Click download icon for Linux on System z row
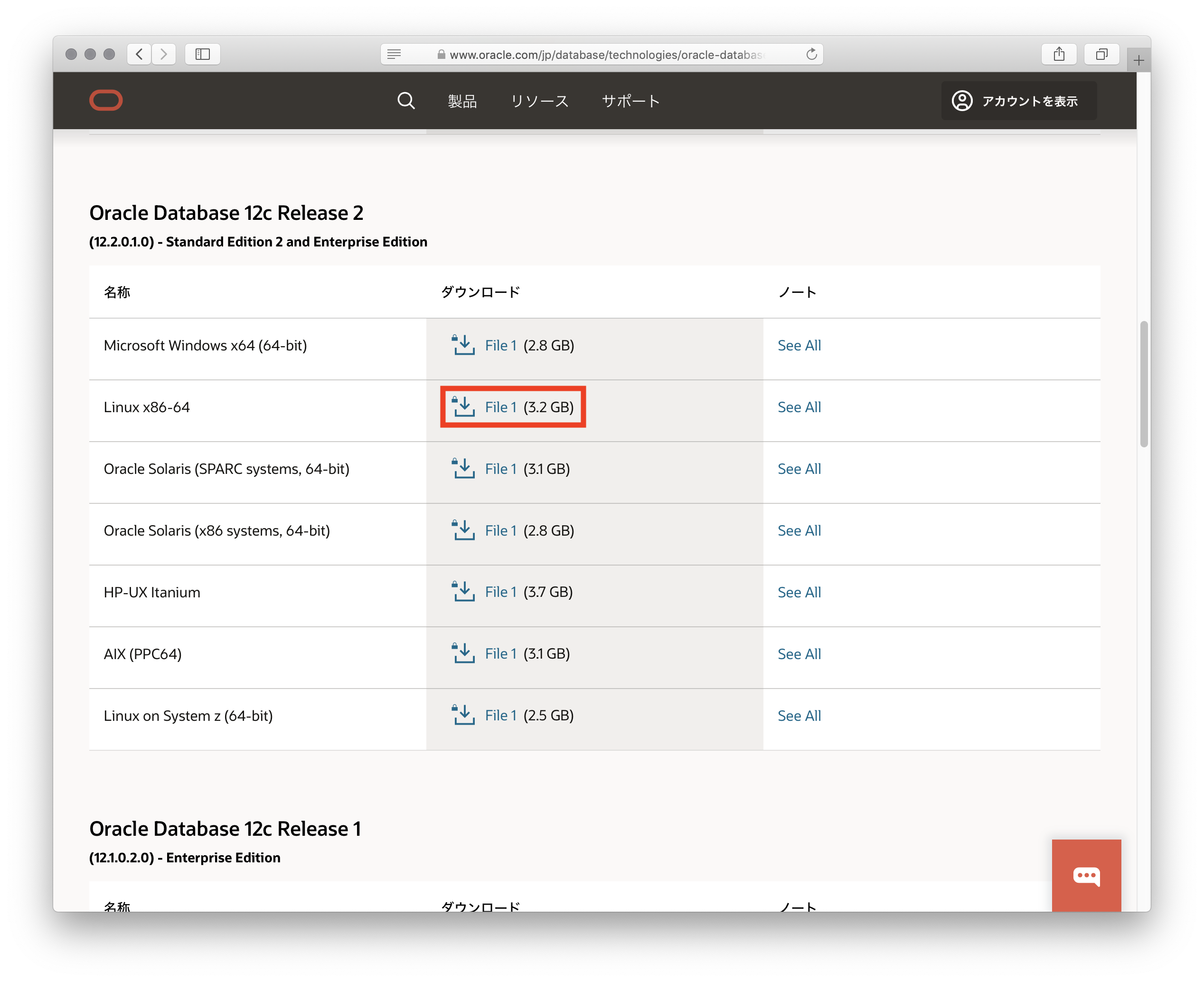The height and width of the screenshot is (982, 1204). pos(463,715)
